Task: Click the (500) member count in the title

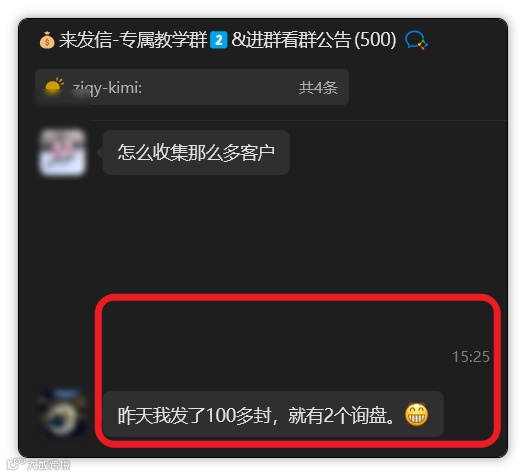Action: [x=375, y=40]
